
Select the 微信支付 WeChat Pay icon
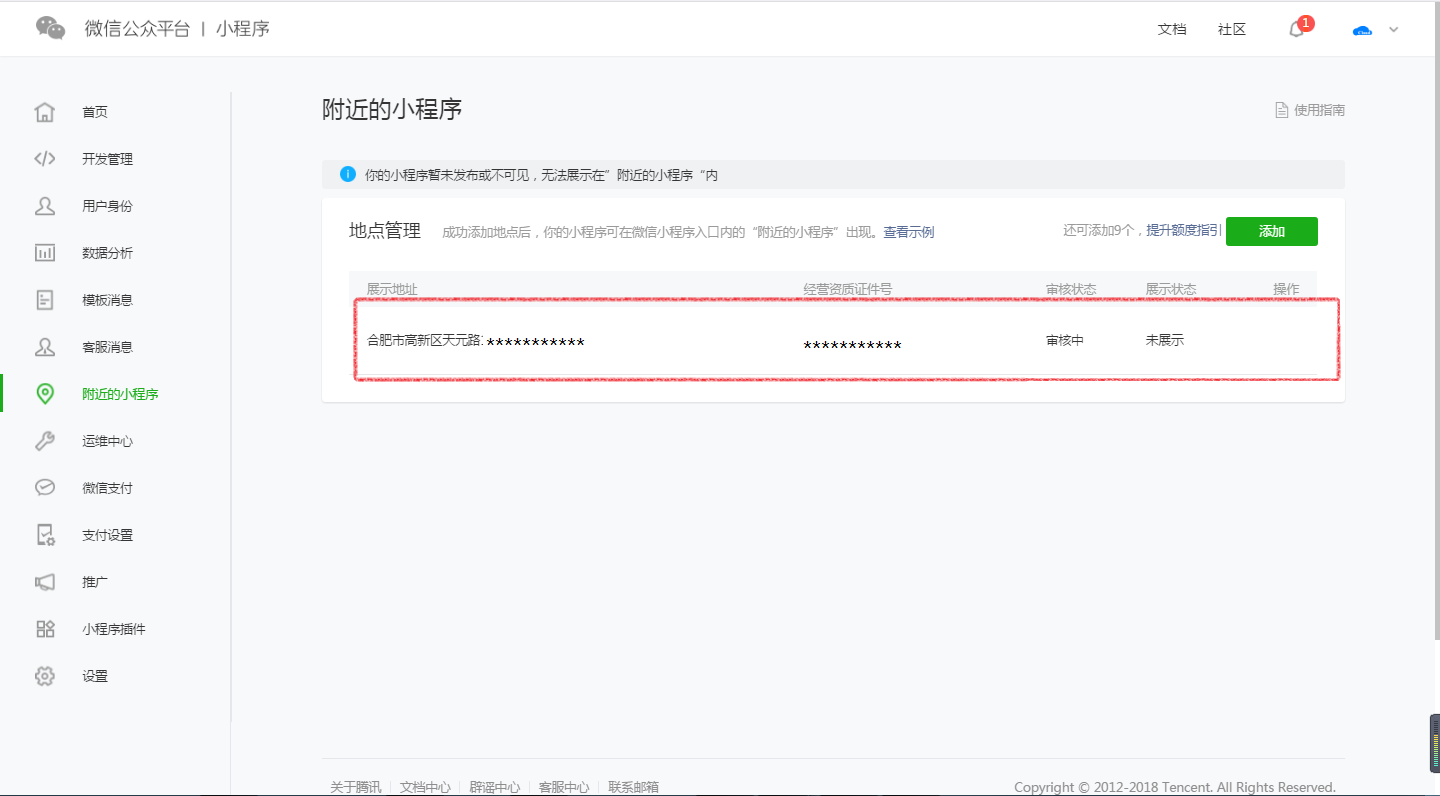[x=45, y=487]
